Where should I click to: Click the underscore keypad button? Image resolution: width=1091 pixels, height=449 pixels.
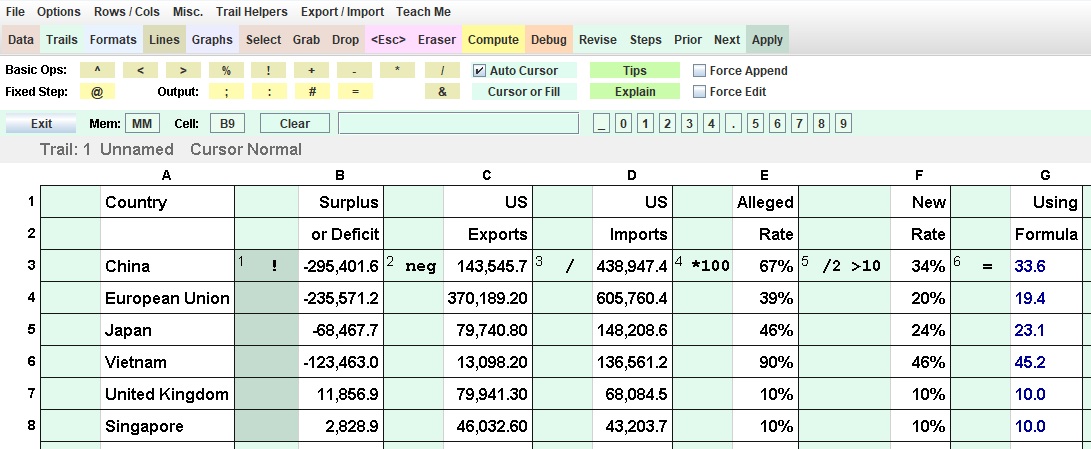point(601,124)
